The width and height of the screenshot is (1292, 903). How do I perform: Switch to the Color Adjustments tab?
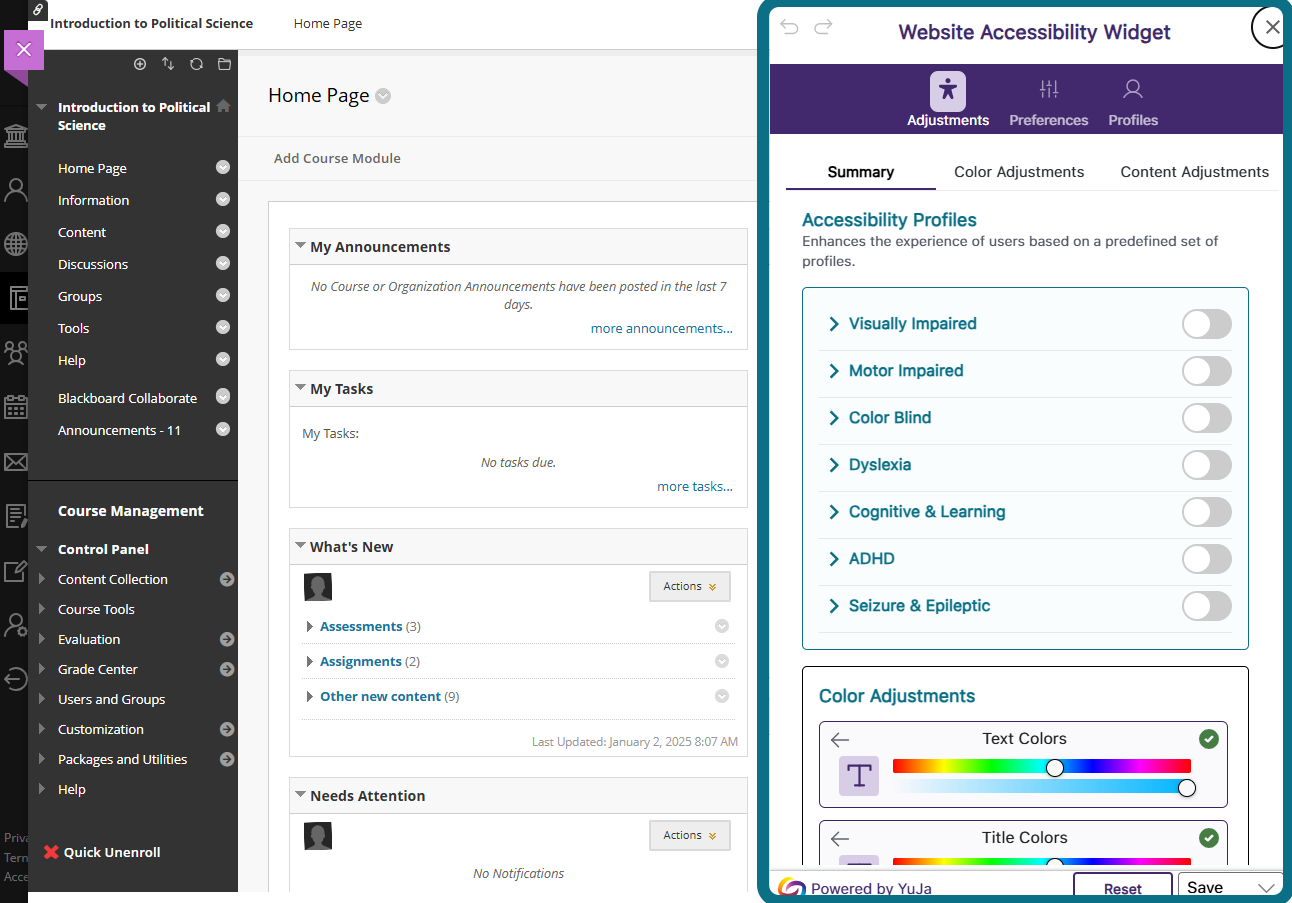(1019, 172)
